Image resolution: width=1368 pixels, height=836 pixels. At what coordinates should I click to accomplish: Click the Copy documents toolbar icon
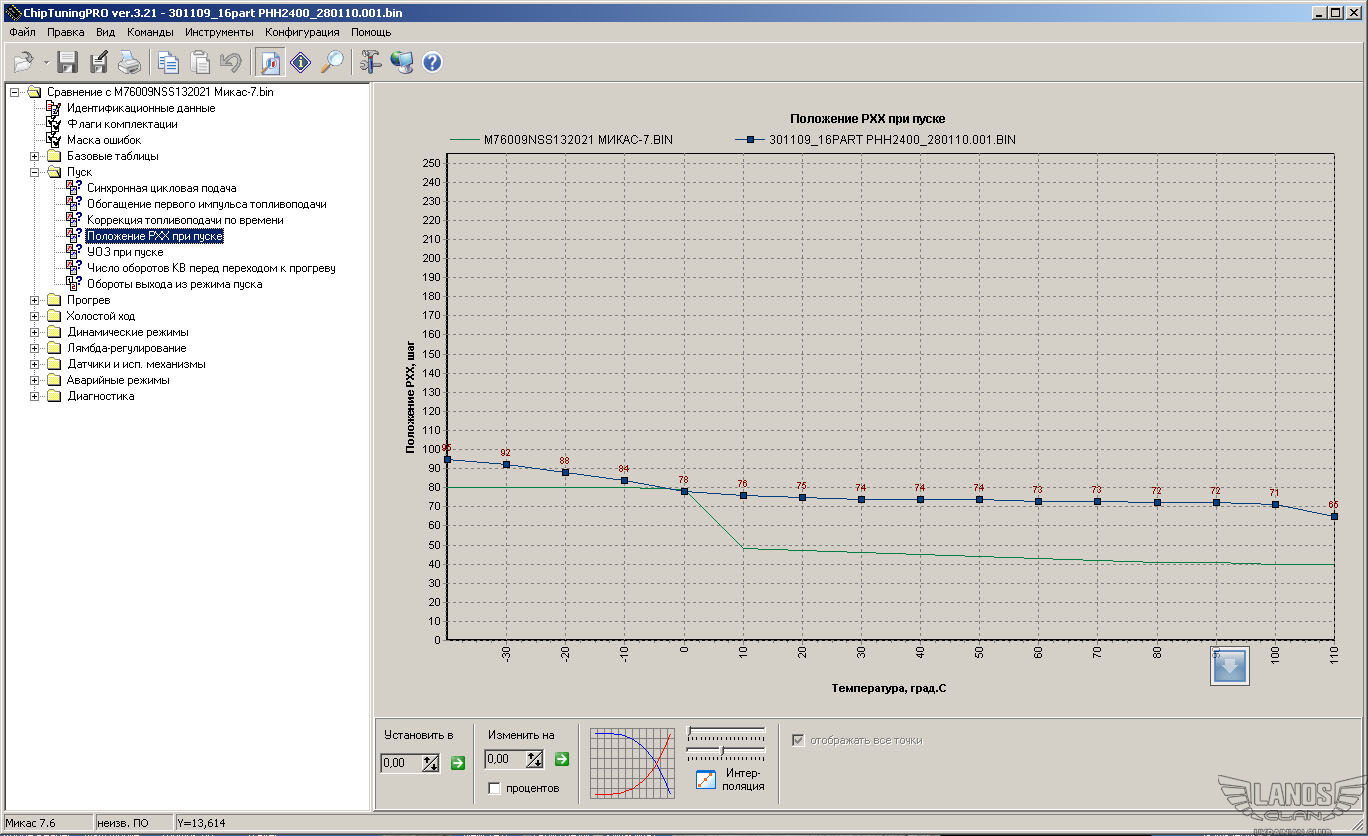coord(168,63)
